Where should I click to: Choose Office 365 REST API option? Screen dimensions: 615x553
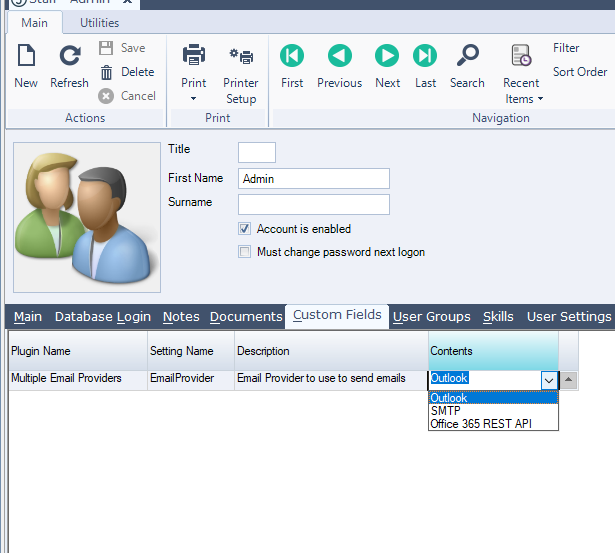493,424
